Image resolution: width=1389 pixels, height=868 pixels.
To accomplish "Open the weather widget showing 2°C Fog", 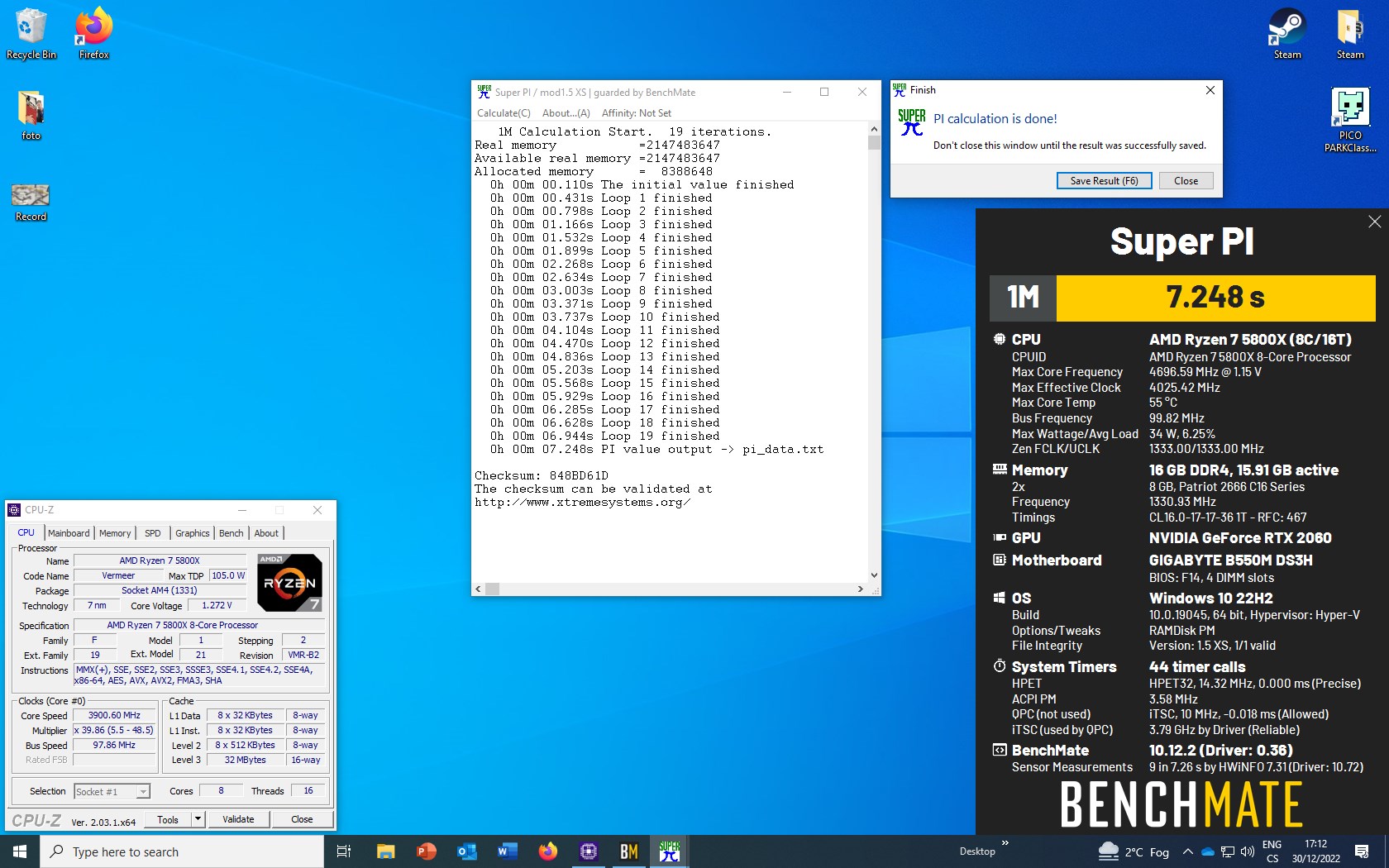I will click(x=1134, y=851).
